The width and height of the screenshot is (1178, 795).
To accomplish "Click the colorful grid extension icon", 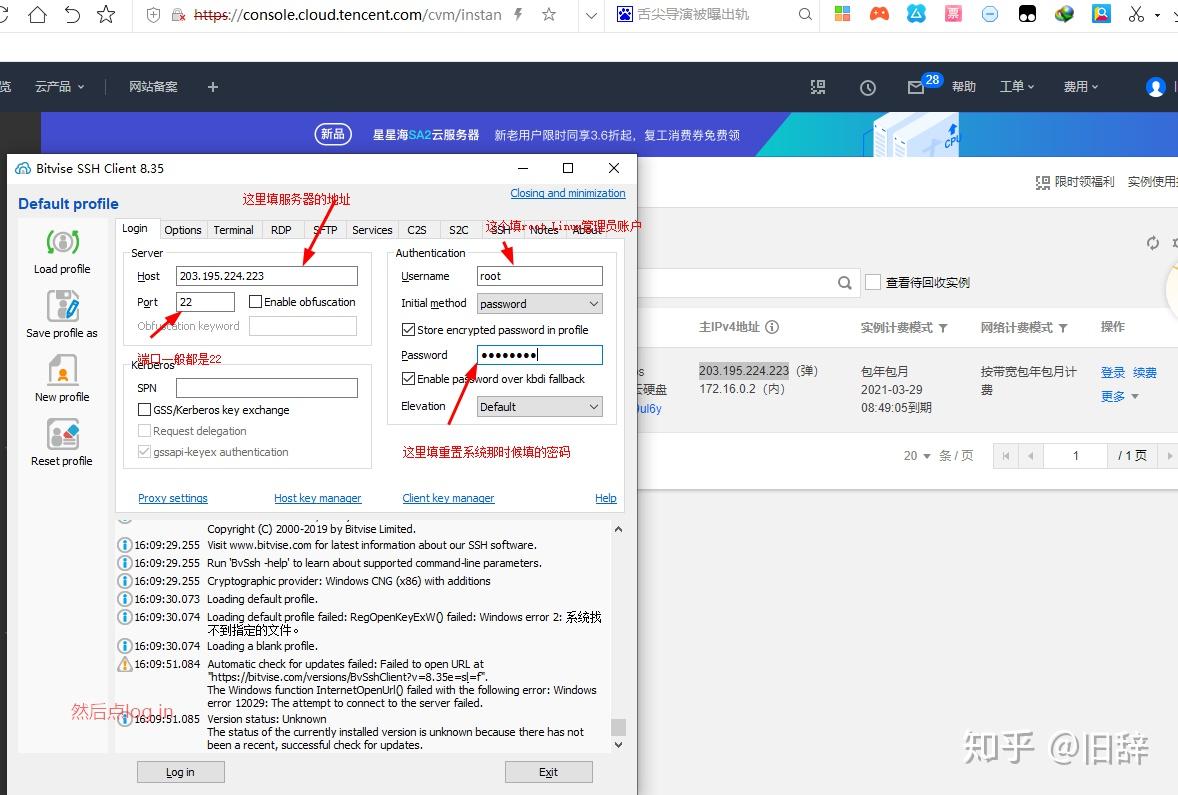I will click(x=842, y=14).
